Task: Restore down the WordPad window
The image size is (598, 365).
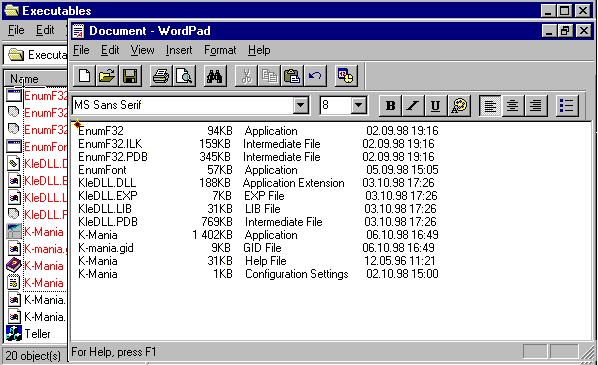Action: click(564, 31)
